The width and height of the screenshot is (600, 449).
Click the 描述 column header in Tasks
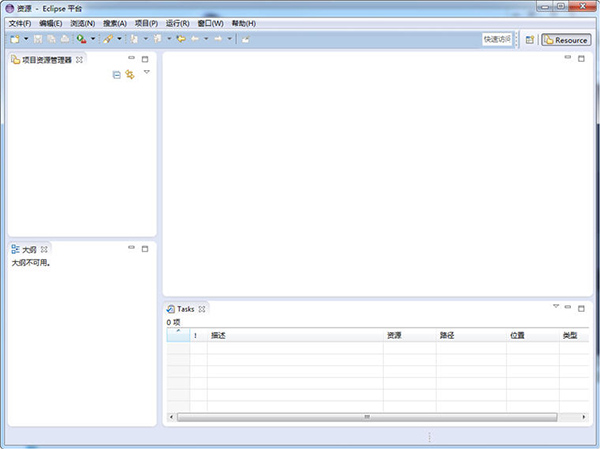click(x=218, y=335)
